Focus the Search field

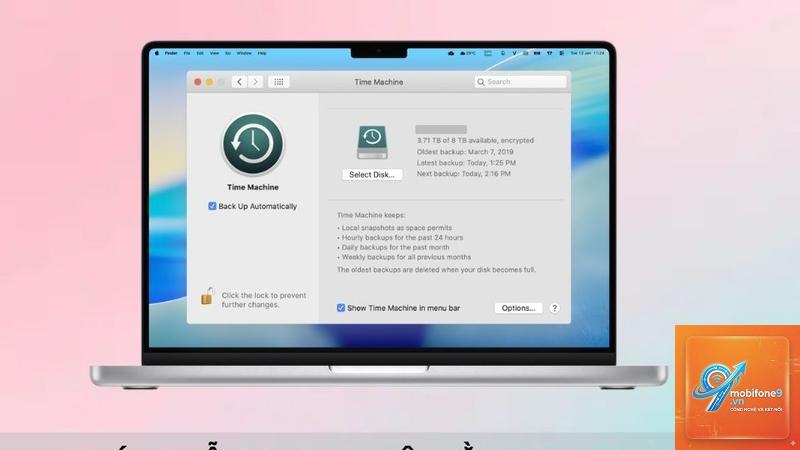[520, 82]
